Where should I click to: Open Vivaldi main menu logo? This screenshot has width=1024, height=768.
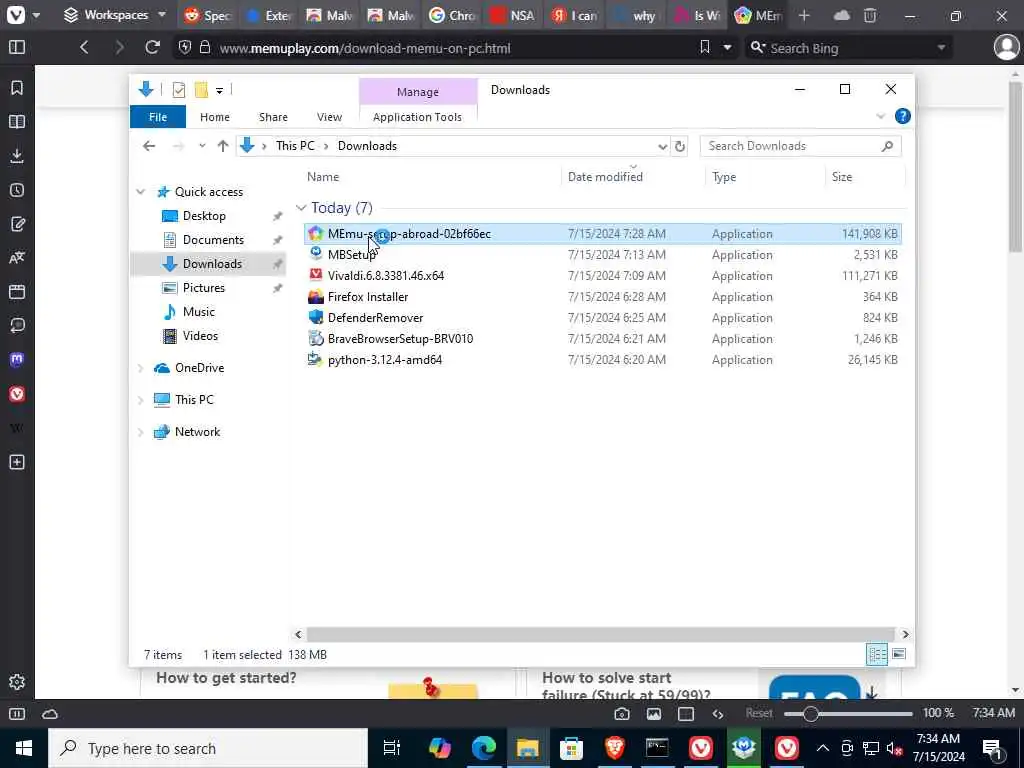pos(16,15)
